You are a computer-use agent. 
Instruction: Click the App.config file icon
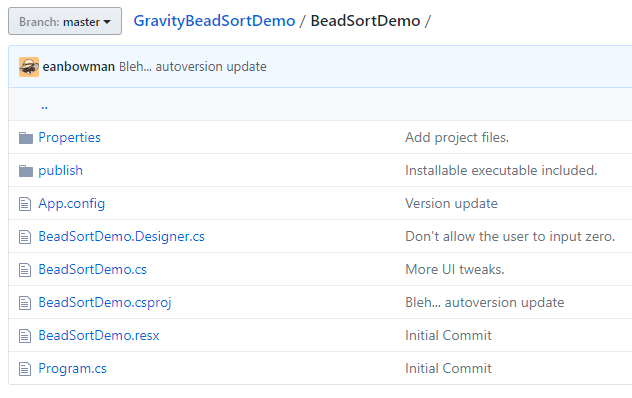pyautogui.click(x=25, y=204)
